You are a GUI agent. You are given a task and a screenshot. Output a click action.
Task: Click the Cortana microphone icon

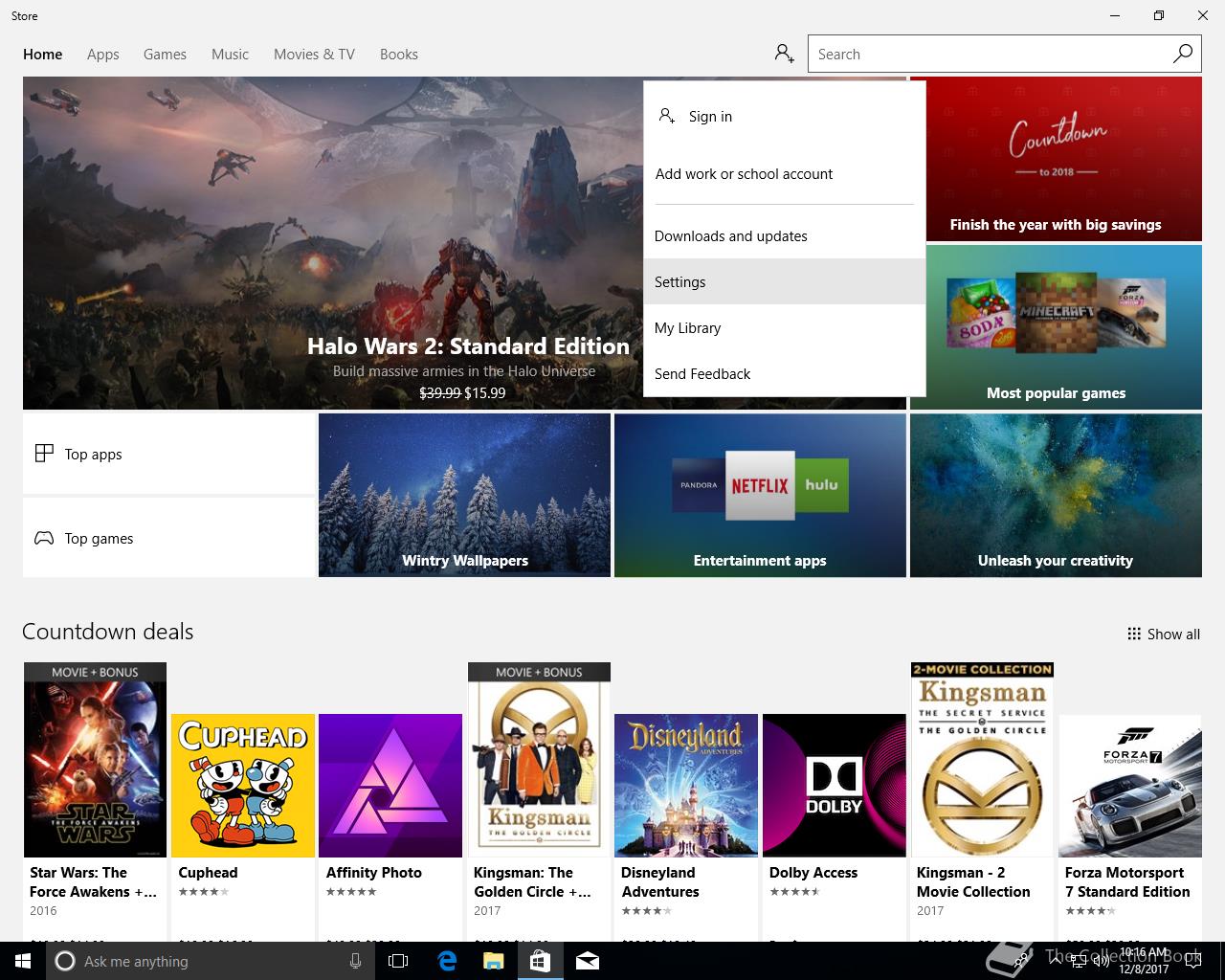(355, 961)
